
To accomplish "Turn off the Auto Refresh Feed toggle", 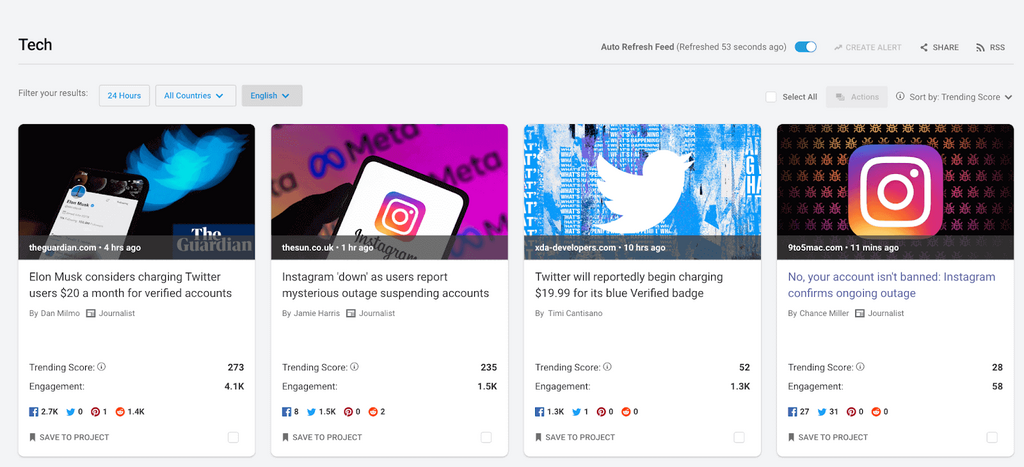I will click(805, 47).
